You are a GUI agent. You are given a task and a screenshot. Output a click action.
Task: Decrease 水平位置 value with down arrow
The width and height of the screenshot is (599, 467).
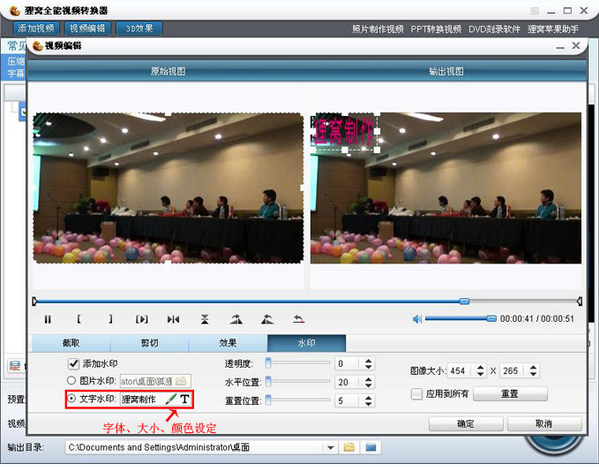368,385
